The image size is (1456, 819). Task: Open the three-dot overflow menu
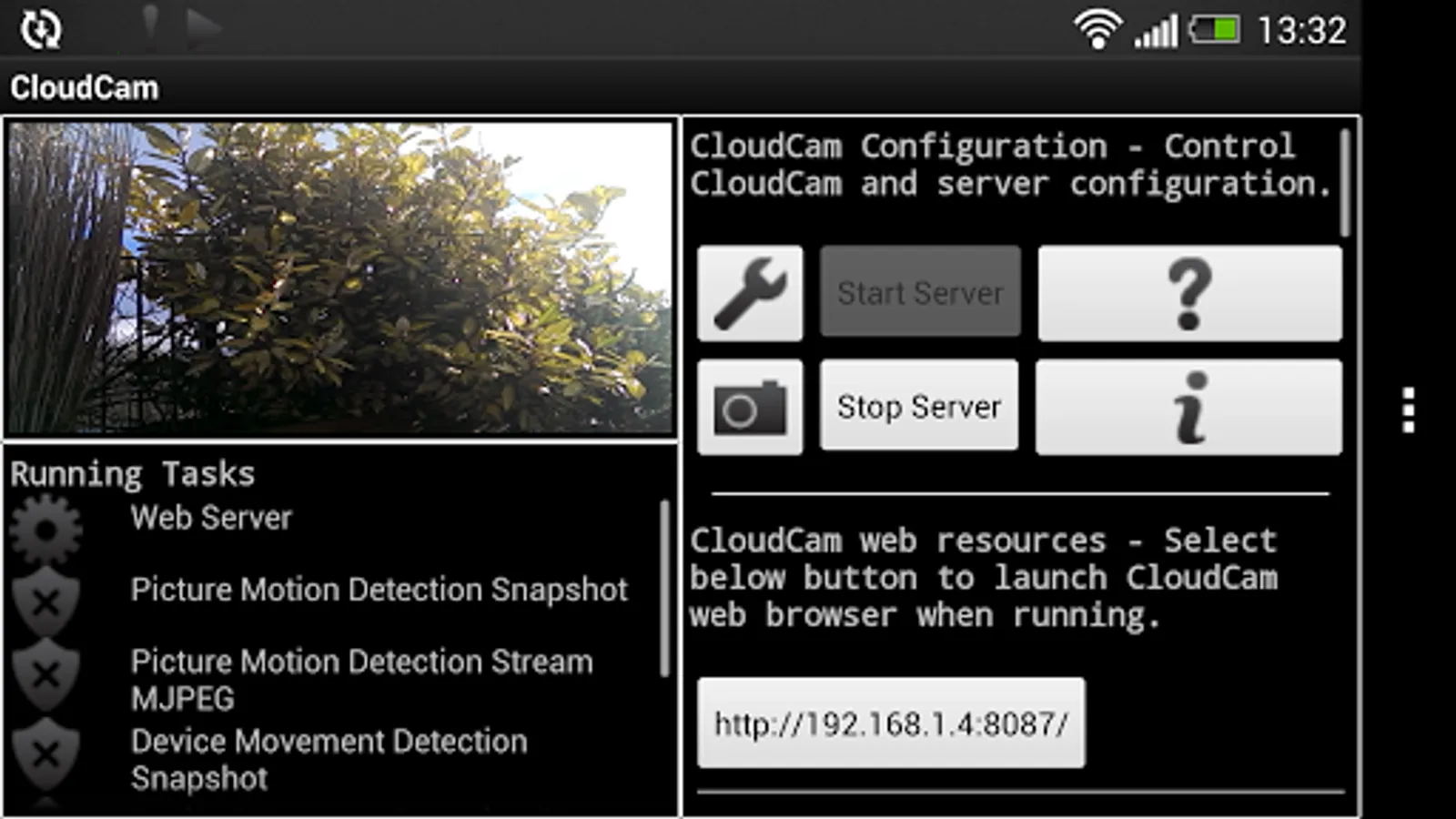click(1408, 409)
